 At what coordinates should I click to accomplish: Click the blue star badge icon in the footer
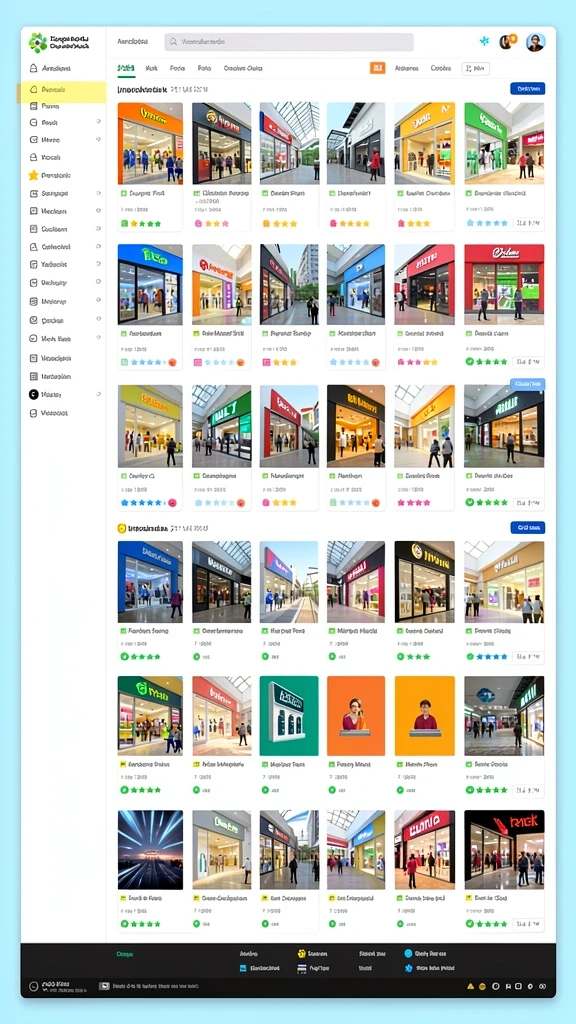(x=408, y=968)
